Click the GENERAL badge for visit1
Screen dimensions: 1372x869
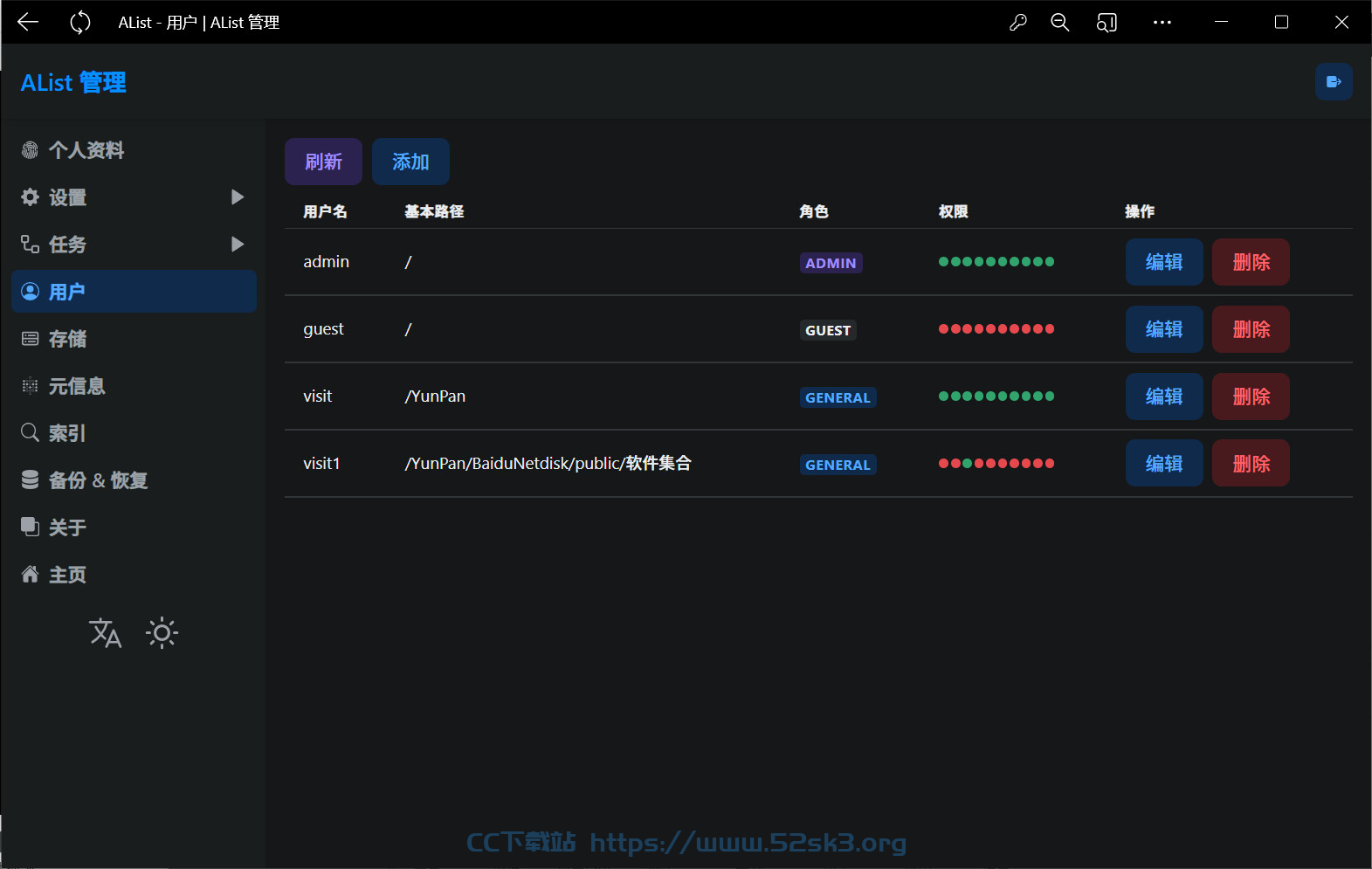(838, 465)
